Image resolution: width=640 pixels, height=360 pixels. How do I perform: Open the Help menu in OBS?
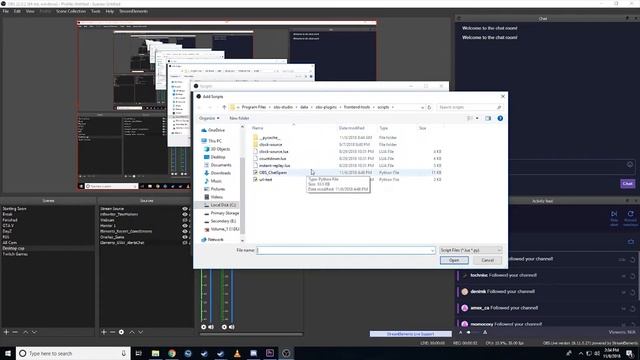[x=110, y=11]
